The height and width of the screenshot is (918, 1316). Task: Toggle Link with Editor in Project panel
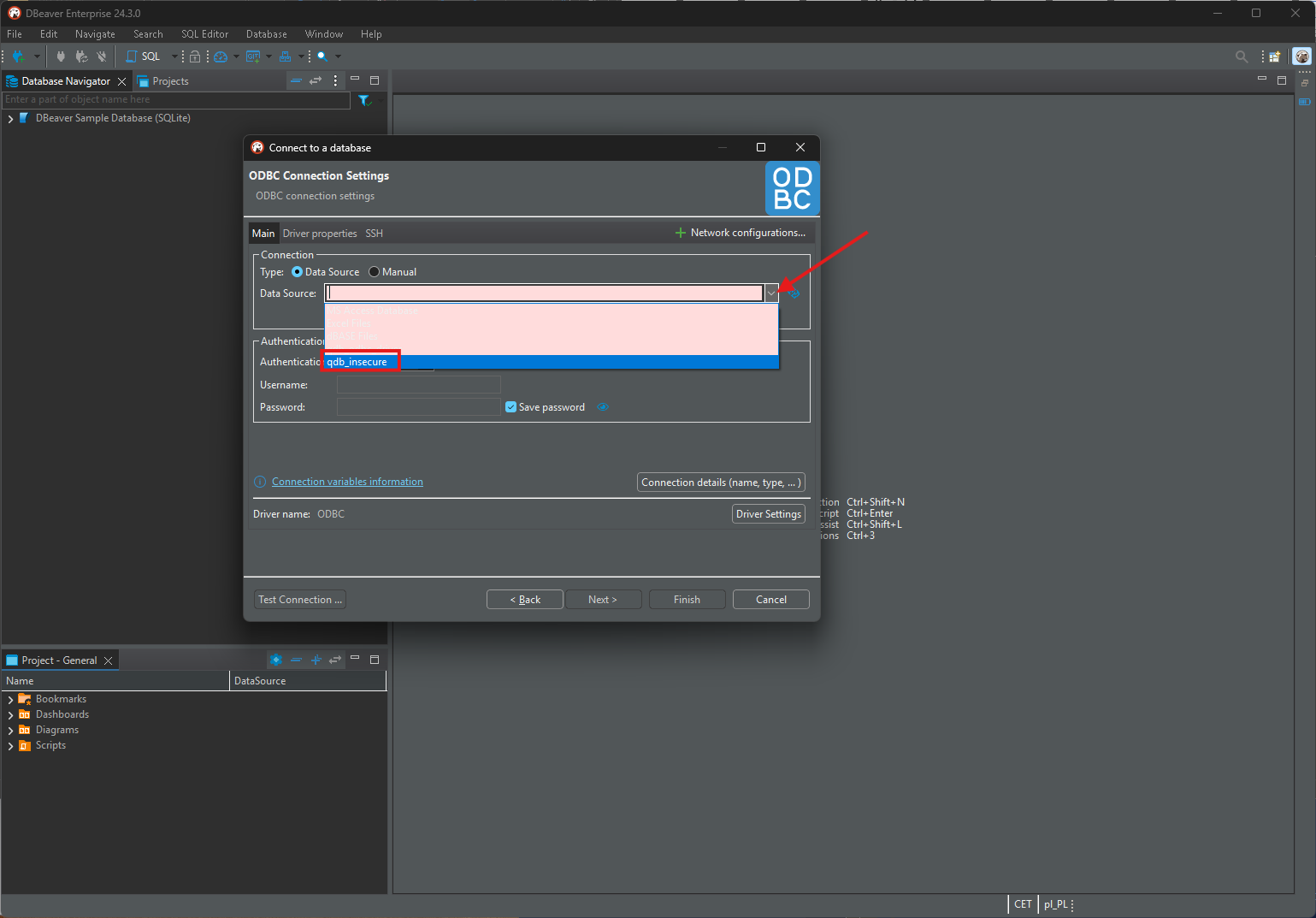[x=335, y=660]
